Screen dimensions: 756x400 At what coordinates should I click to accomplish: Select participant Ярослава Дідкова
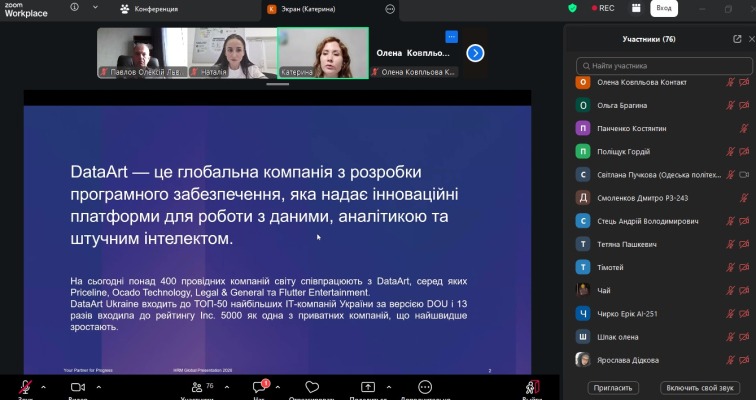click(x=661, y=360)
